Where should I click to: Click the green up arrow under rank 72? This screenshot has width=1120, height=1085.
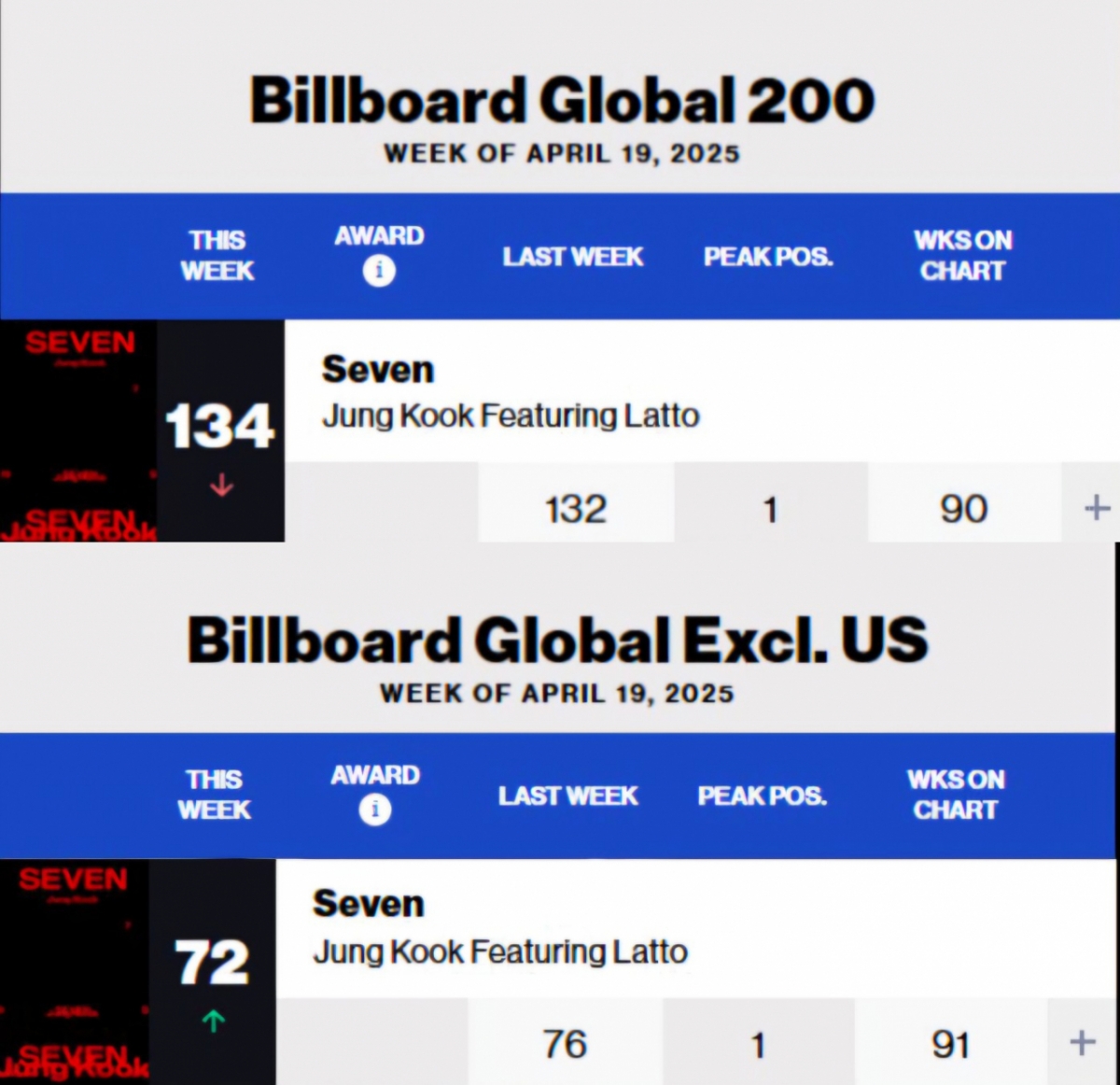click(214, 1022)
